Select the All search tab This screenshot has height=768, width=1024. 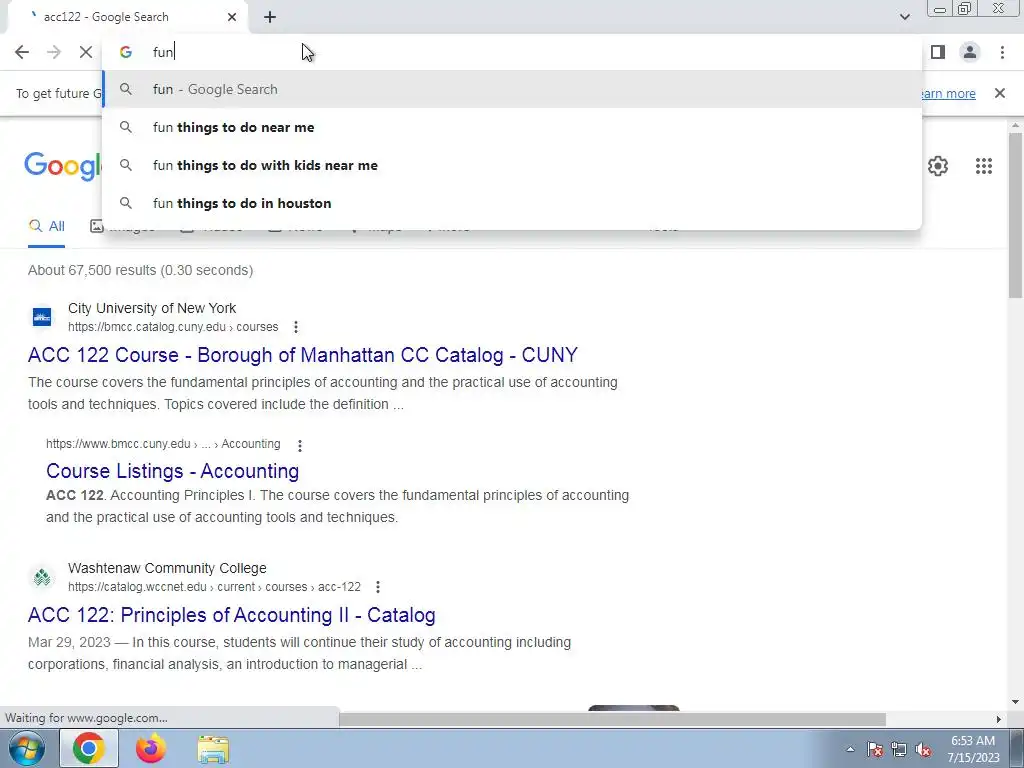coord(46,227)
